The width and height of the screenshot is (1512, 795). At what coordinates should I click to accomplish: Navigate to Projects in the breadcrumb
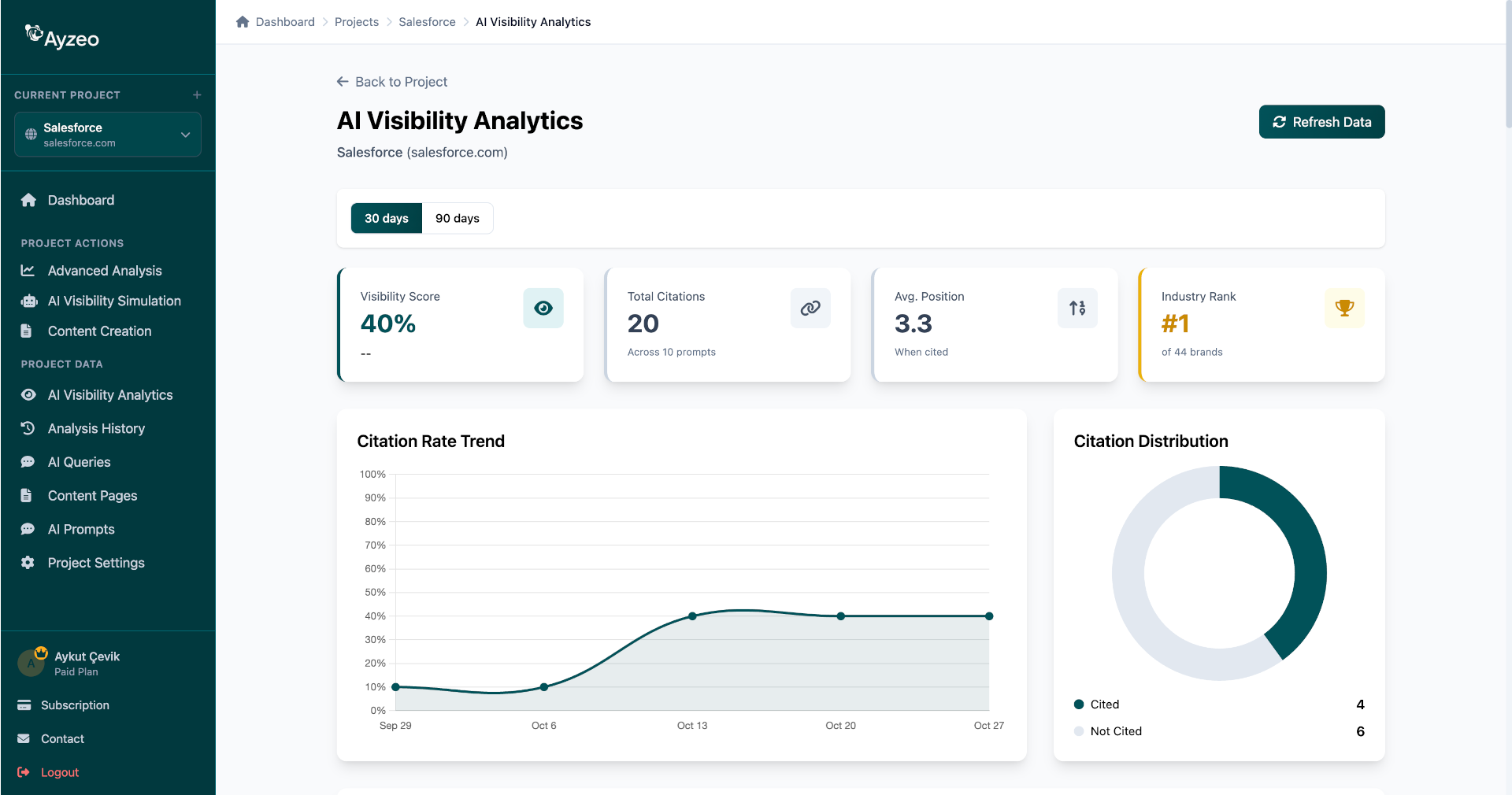click(x=356, y=21)
